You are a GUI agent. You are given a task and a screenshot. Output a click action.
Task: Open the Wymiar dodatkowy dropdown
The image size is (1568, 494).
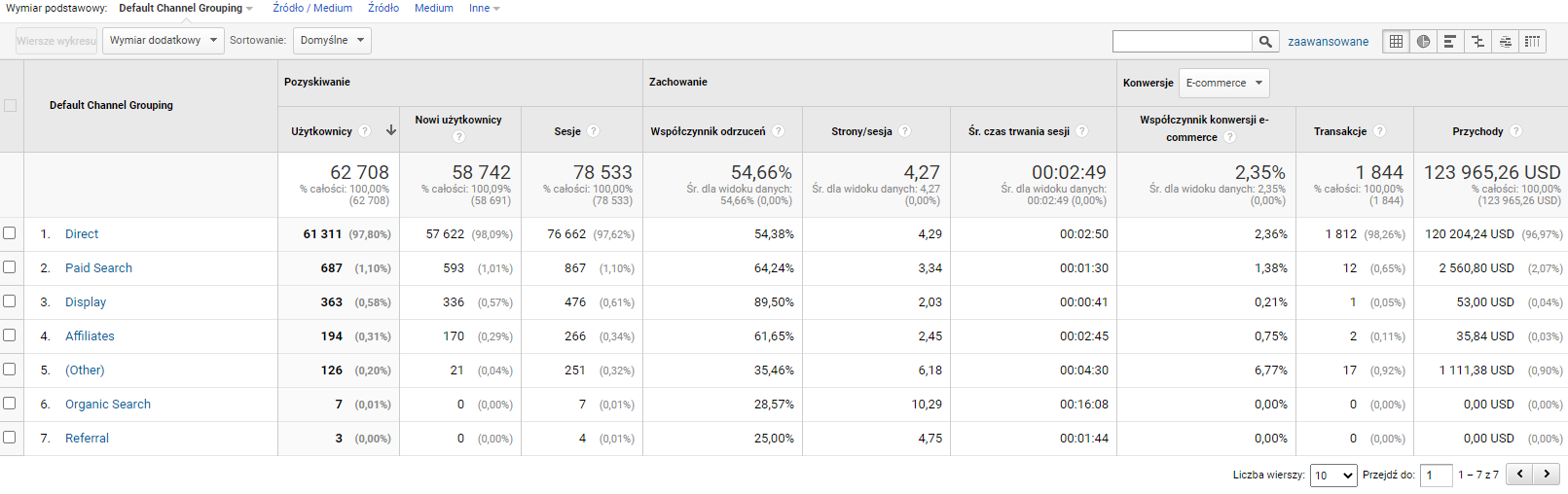[x=164, y=41]
